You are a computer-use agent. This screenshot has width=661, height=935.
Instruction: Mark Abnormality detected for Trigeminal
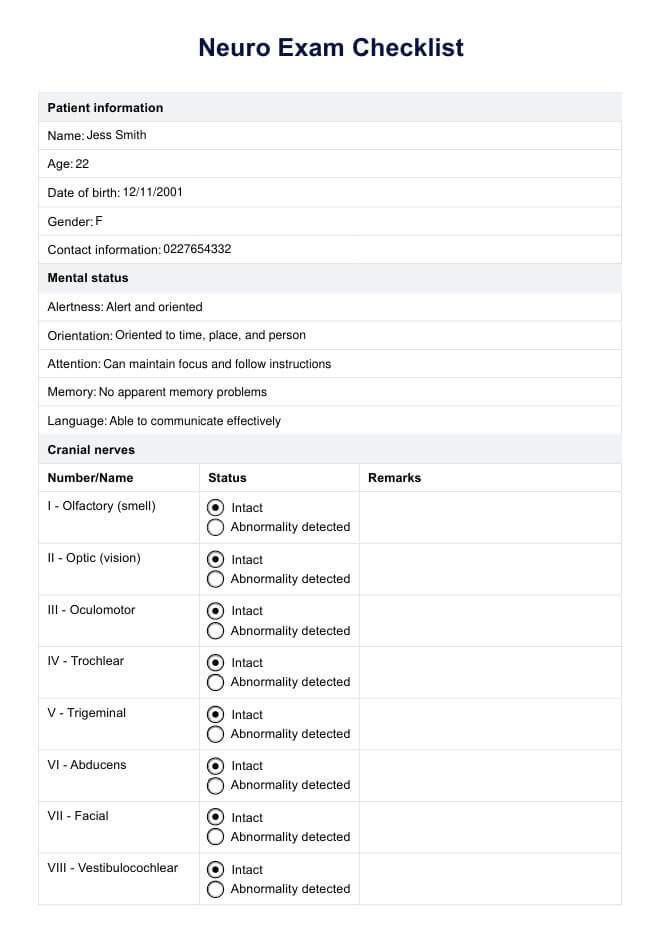pyautogui.click(x=215, y=734)
